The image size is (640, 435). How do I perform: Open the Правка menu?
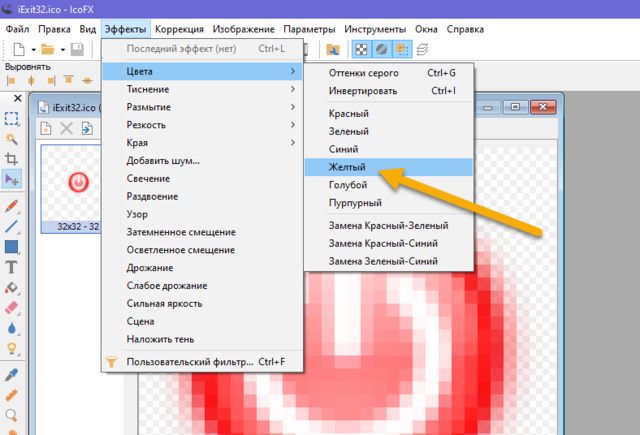[54, 29]
